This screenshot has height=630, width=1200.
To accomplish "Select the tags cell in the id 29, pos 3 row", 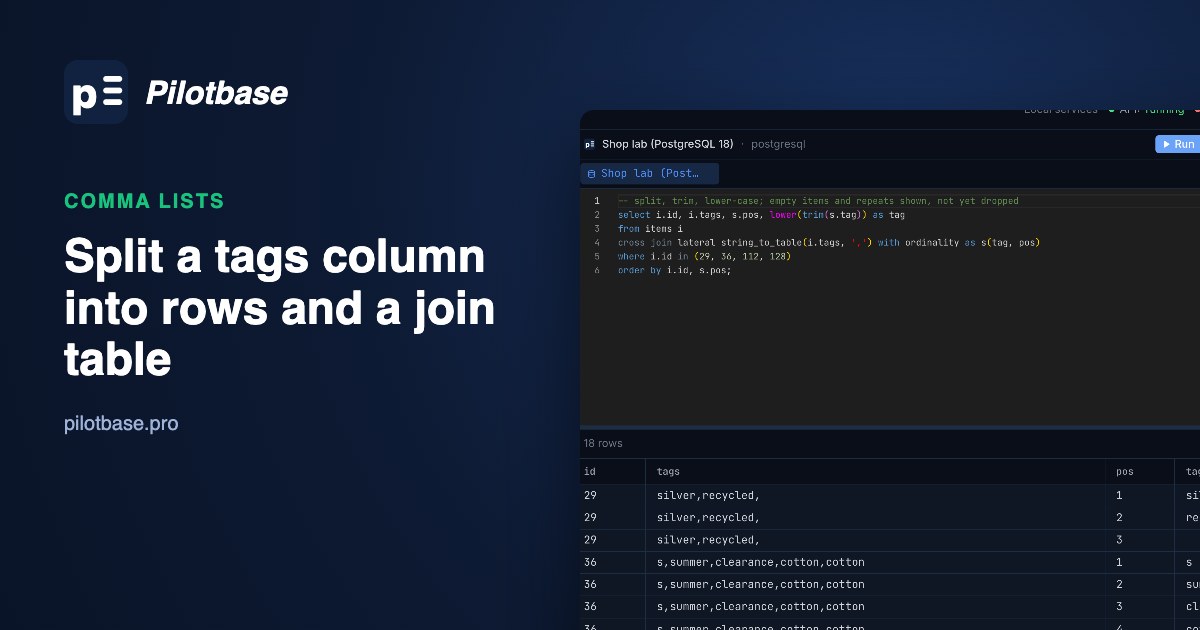I will click(x=876, y=539).
